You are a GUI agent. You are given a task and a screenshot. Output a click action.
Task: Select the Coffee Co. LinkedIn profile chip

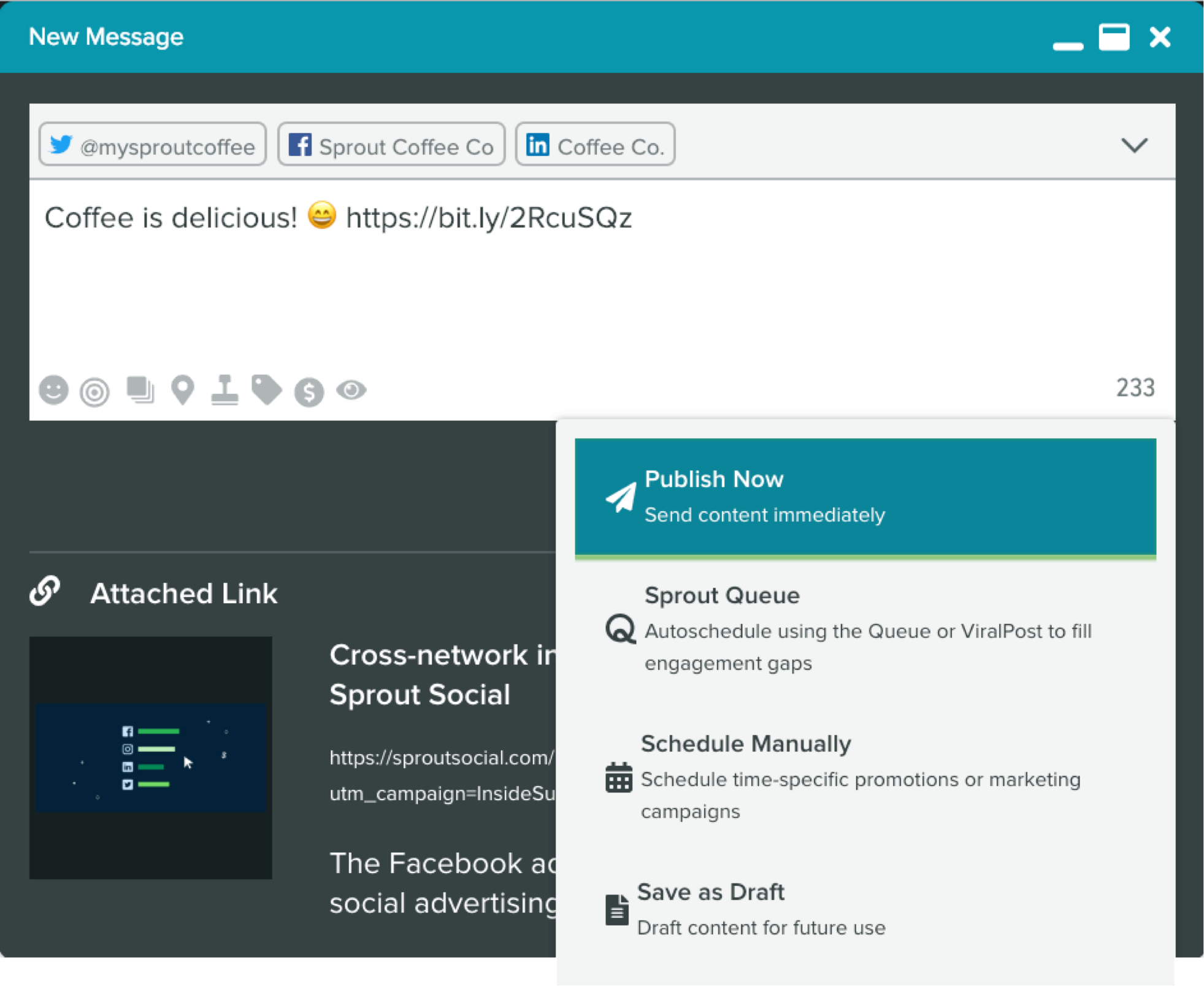point(595,145)
